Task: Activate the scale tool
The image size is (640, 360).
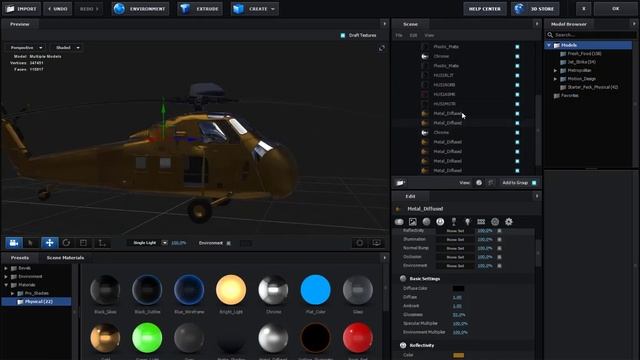Action: [83, 243]
